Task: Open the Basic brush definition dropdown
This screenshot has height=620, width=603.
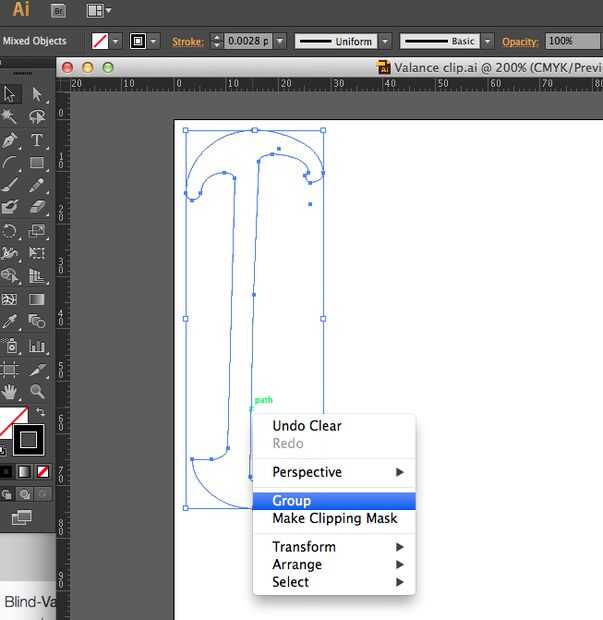Action: pyautogui.click(x=487, y=41)
